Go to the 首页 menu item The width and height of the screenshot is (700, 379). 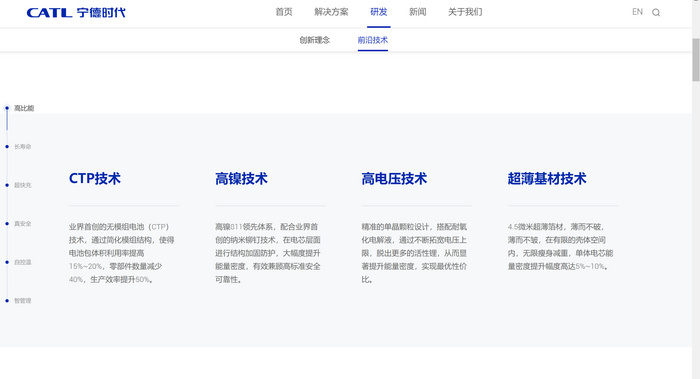coord(284,12)
